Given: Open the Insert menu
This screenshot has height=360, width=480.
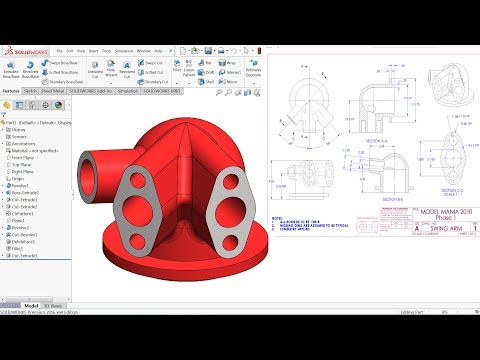Looking at the screenshot, I should 93,51.
